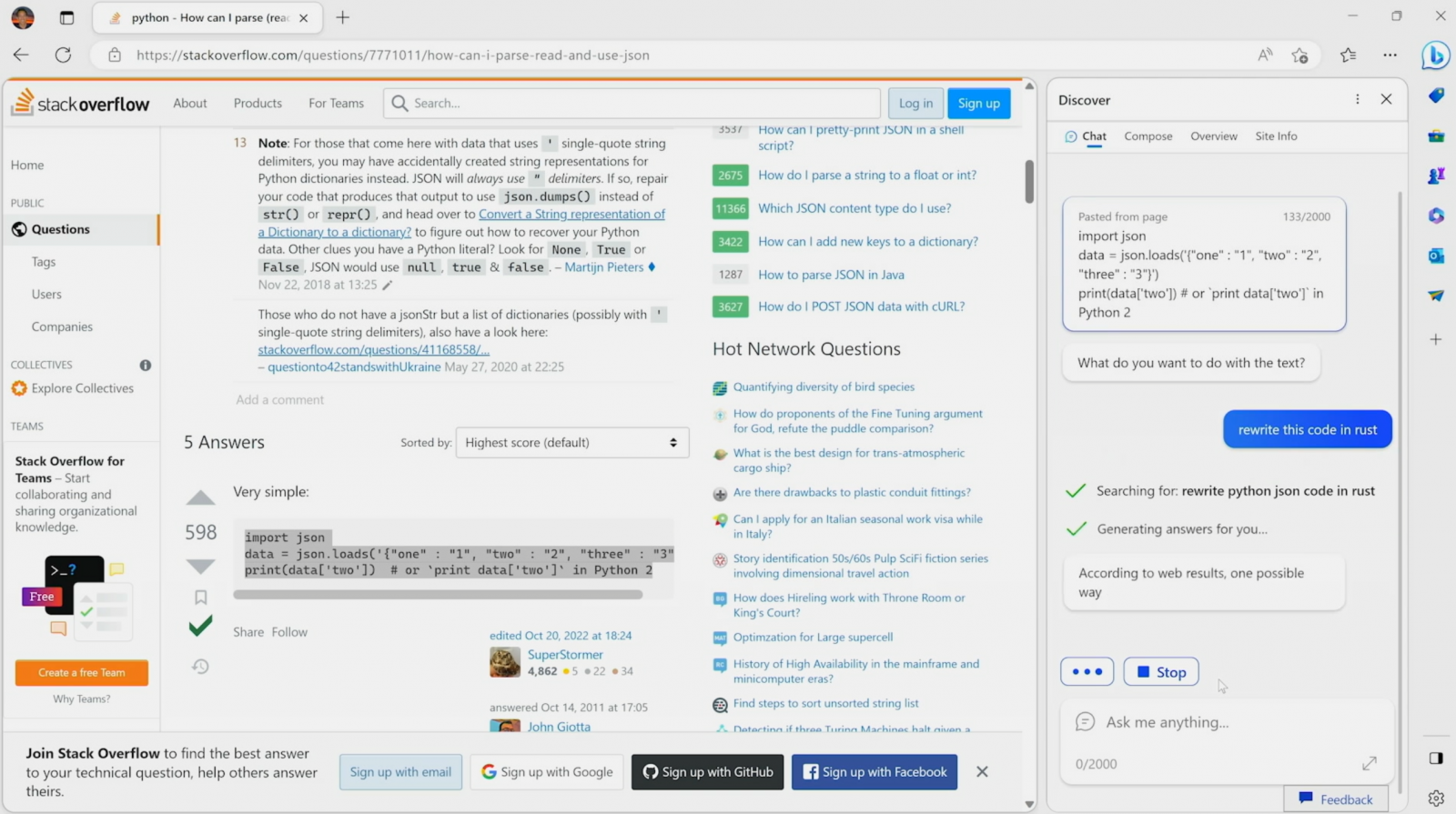Viewport: 1456px width, 814px height.
Task: Open the Products menu
Action: (258, 103)
